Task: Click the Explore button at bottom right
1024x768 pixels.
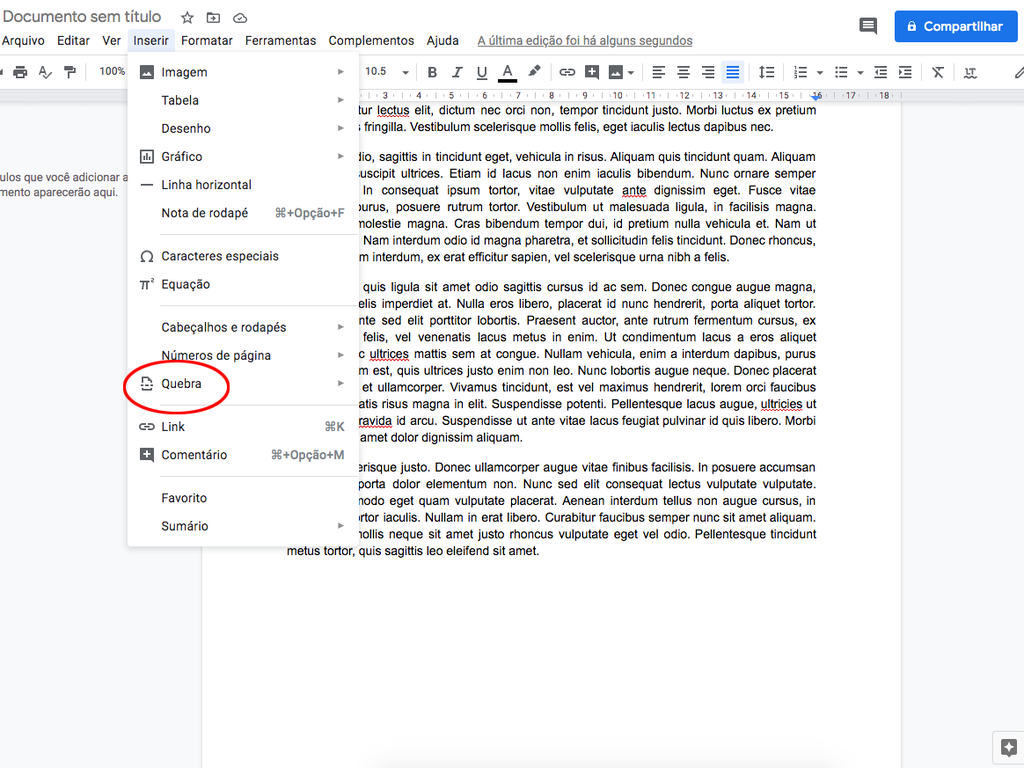Action: 1008,747
